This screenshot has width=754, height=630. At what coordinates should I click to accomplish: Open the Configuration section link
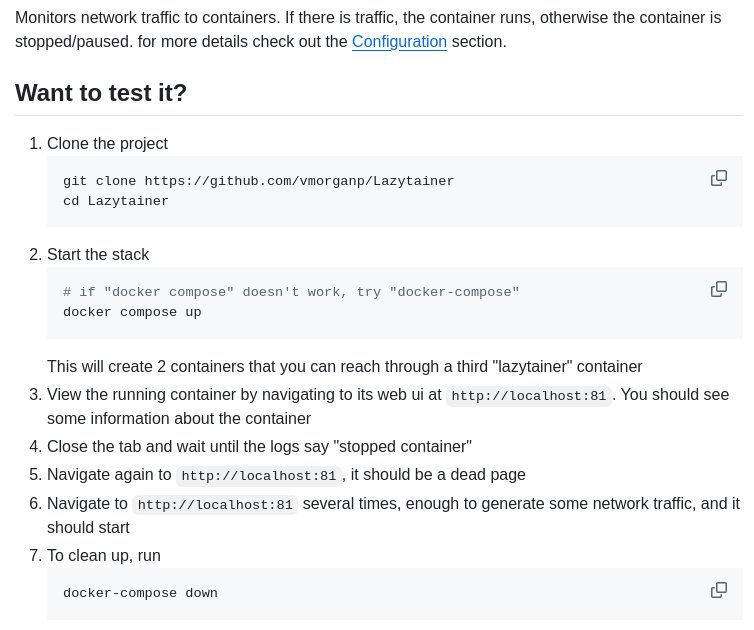(399, 41)
